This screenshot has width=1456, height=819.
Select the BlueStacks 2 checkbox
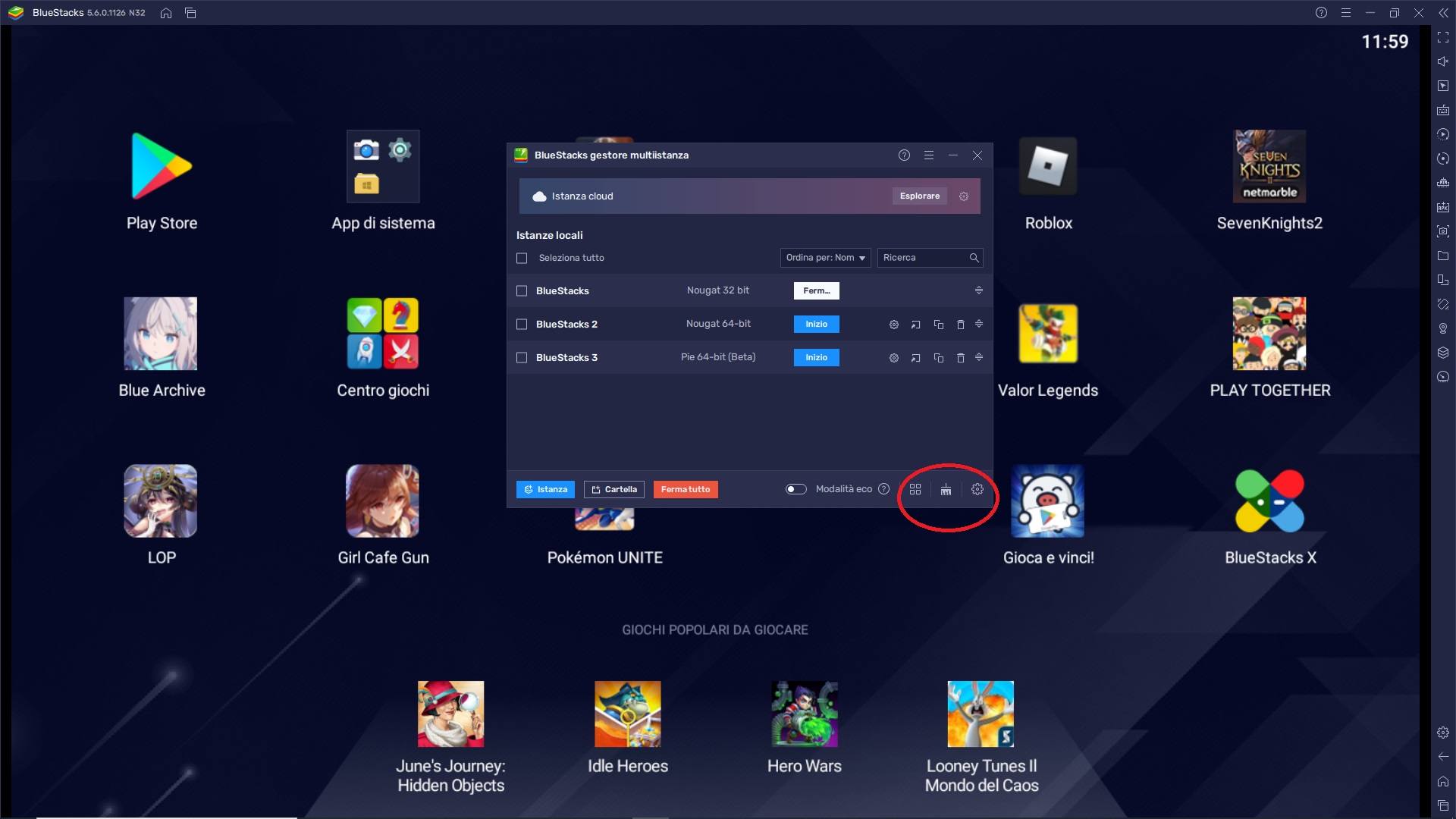coord(522,325)
